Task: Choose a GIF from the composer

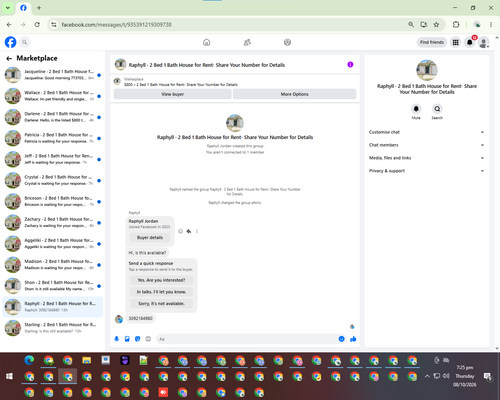Action: click(x=148, y=339)
